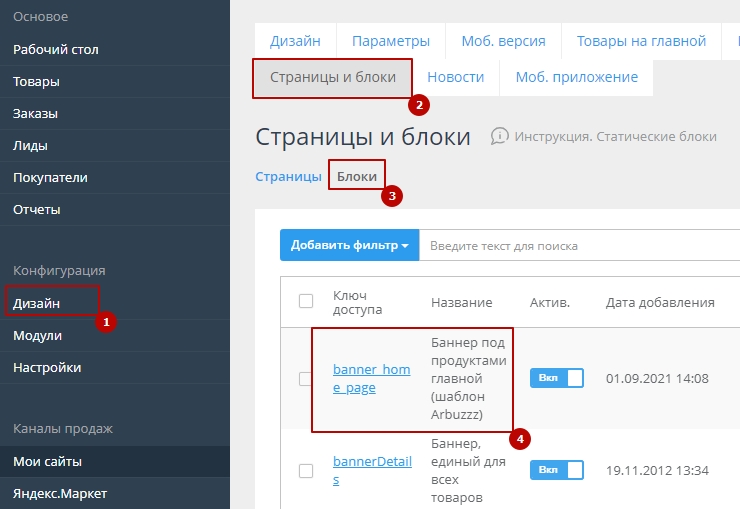Switch to the Страницы sub-section link

click(x=288, y=177)
